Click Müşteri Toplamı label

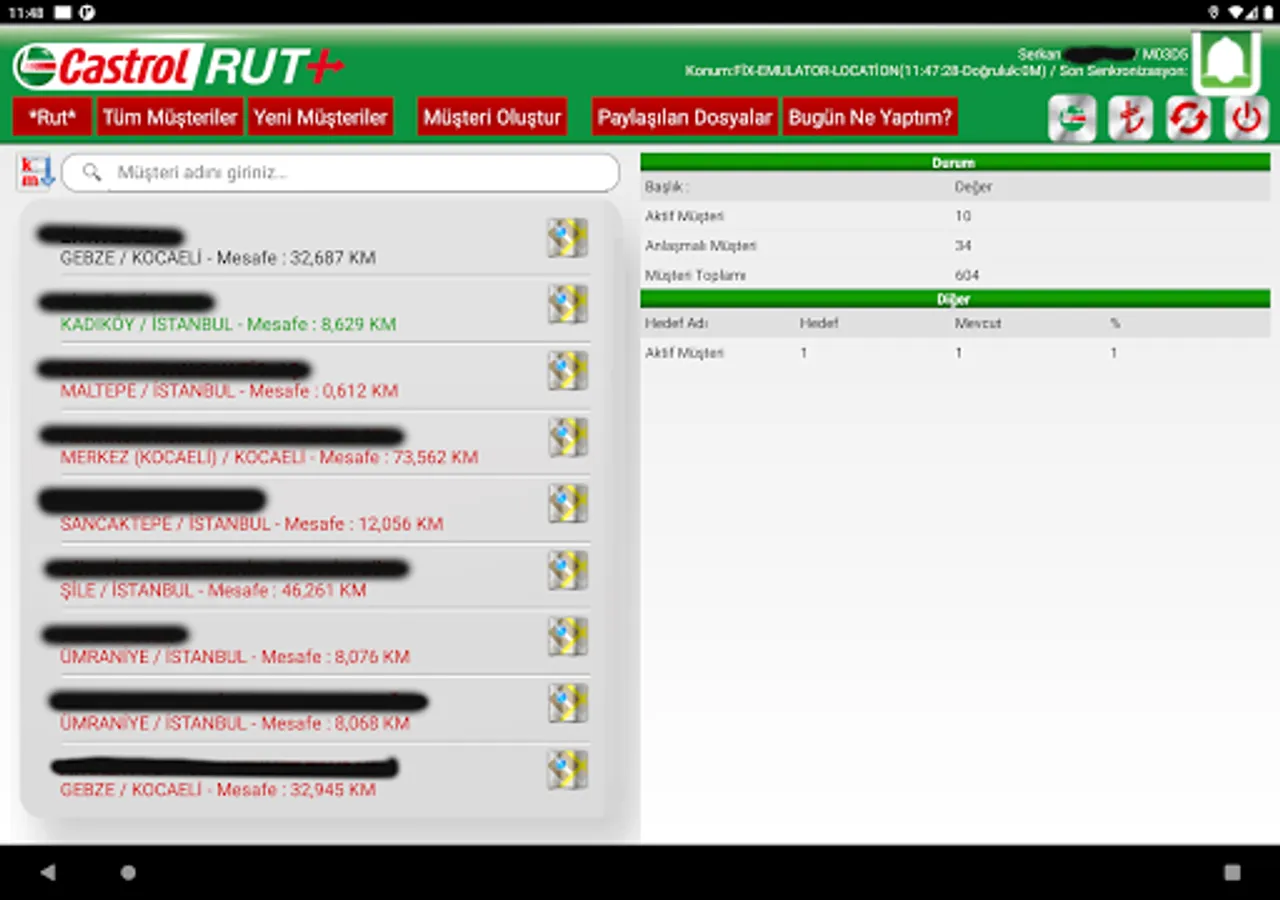(695, 275)
